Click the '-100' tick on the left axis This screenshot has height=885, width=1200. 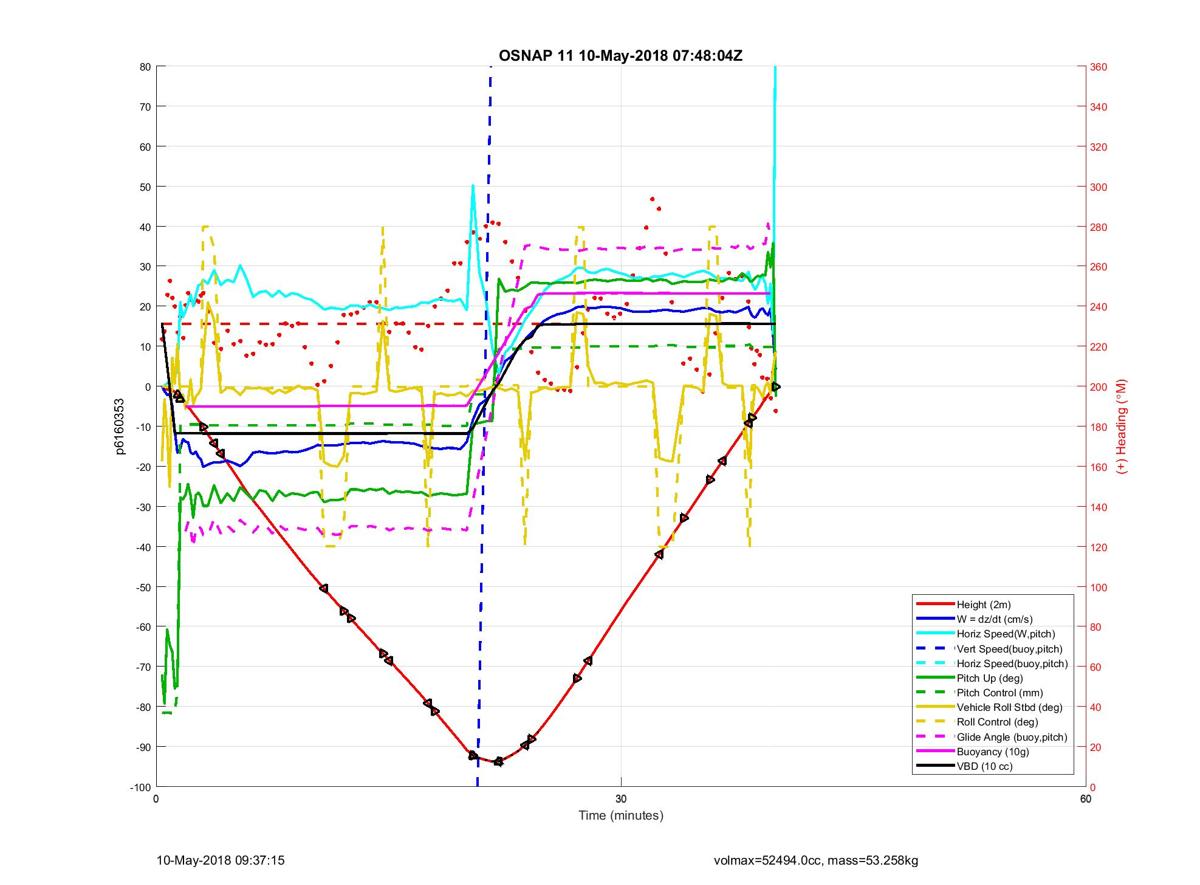140,787
